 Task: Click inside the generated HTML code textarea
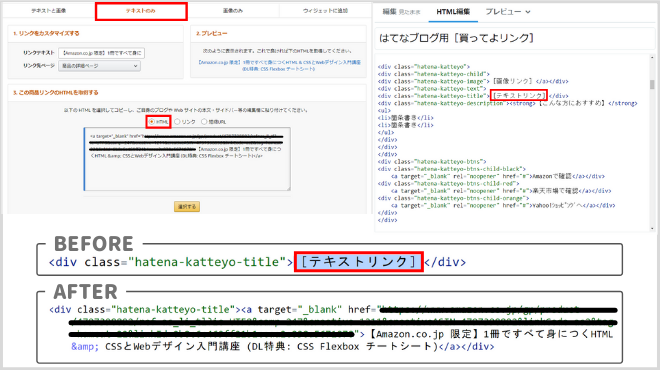pyautogui.click(x=187, y=159)
